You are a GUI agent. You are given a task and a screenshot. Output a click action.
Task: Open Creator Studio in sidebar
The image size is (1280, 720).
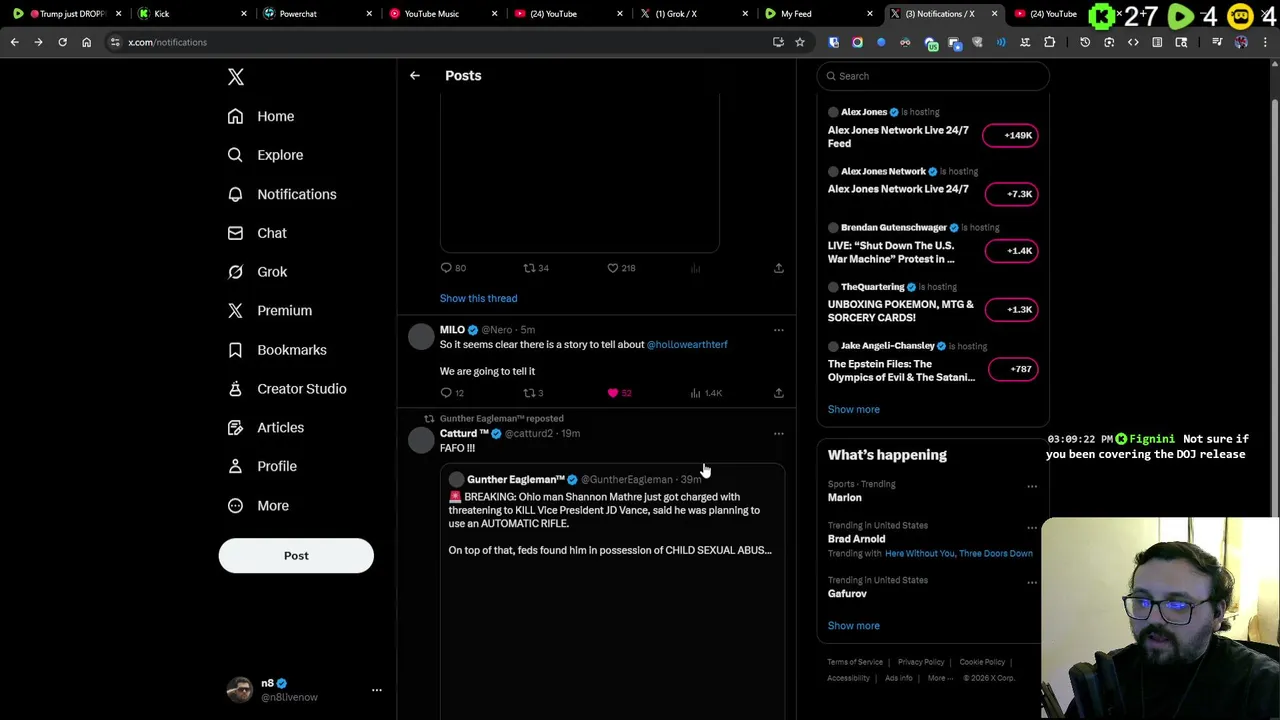click(287, 389)
